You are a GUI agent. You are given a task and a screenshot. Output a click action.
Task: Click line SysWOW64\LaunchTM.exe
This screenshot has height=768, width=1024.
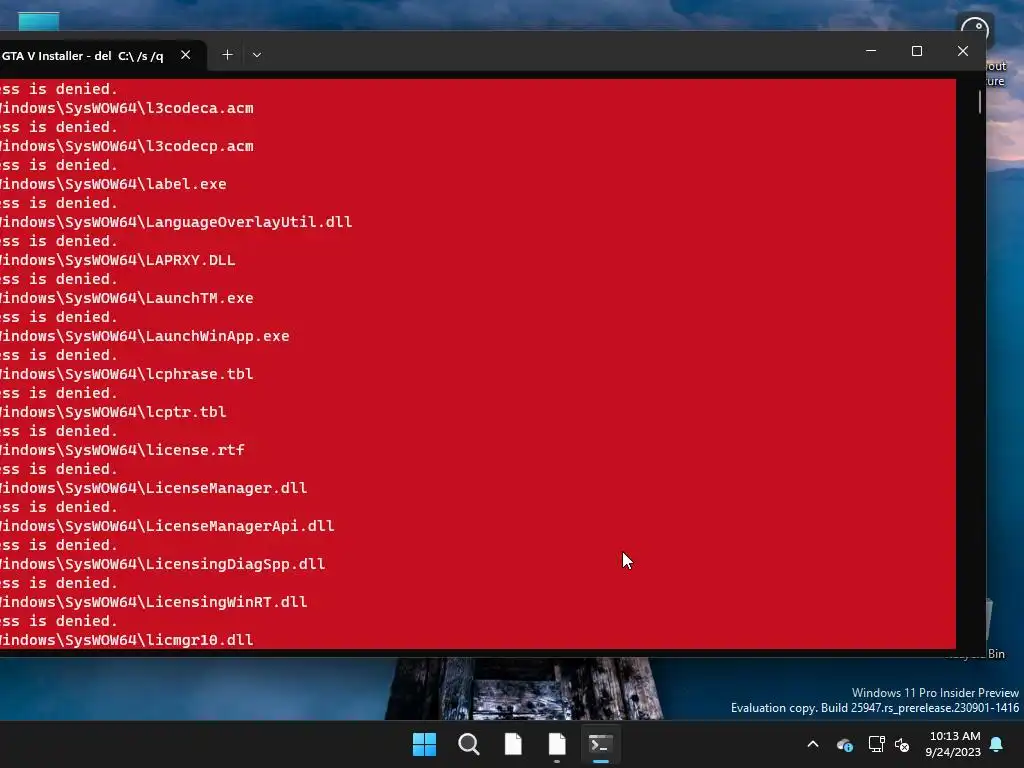pos(127,298)
